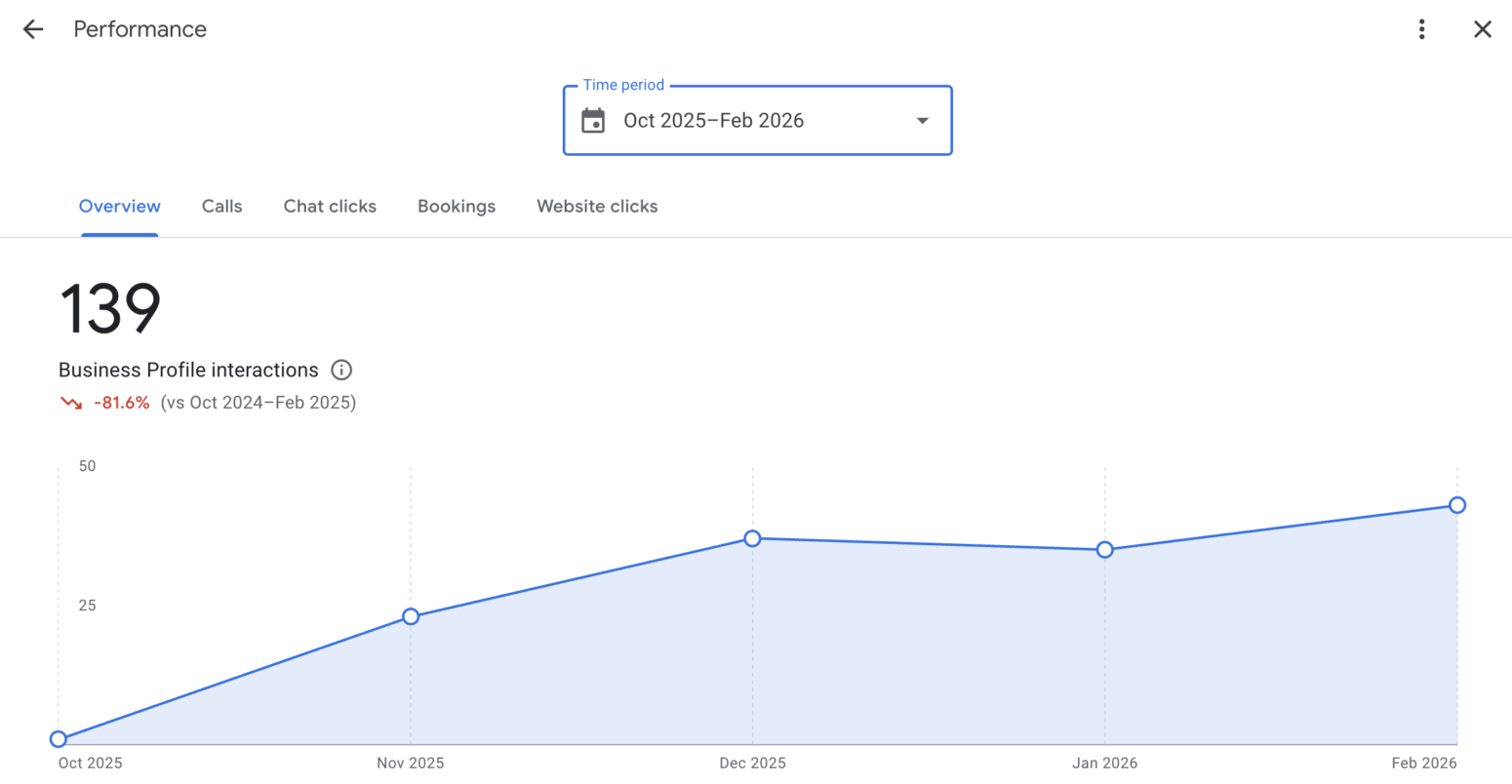Viewport: 1512px width, 784px height.
Task: Click the Oct 2025–Feb 2026 date range text
Action: point(713,121)
